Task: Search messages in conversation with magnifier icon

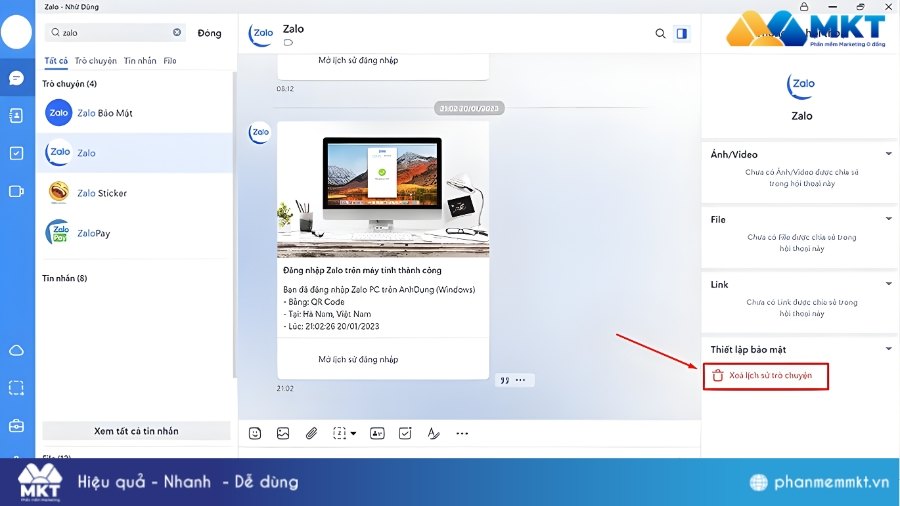Action: (660, 33)
